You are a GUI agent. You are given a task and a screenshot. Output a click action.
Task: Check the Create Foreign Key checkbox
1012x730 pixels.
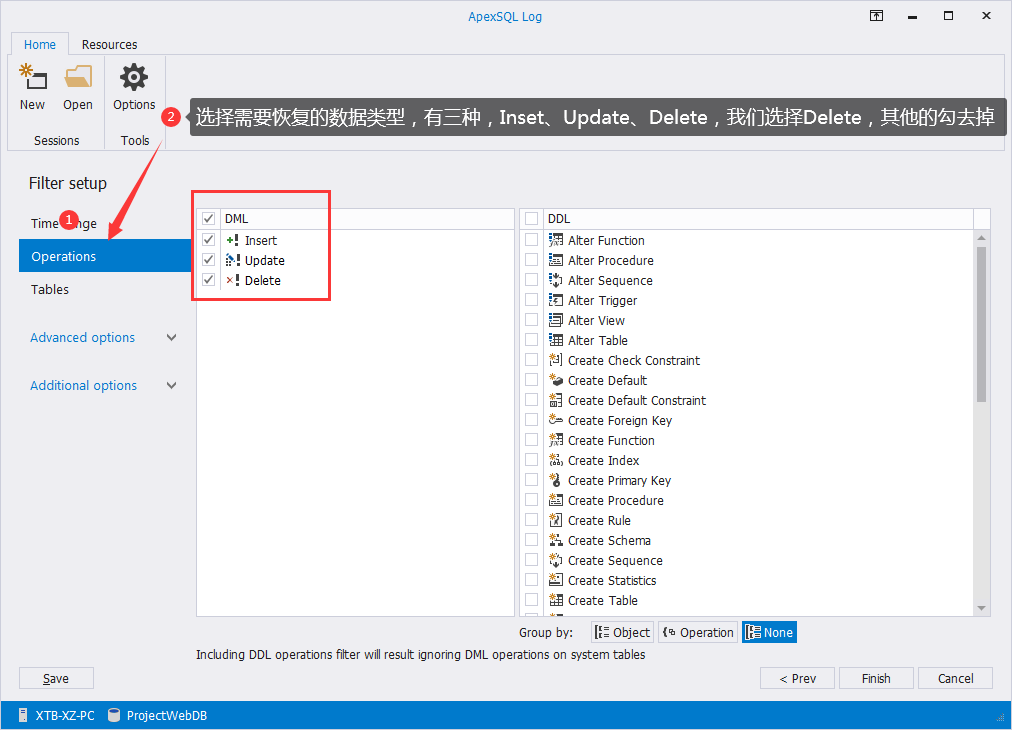pos(531,420)
